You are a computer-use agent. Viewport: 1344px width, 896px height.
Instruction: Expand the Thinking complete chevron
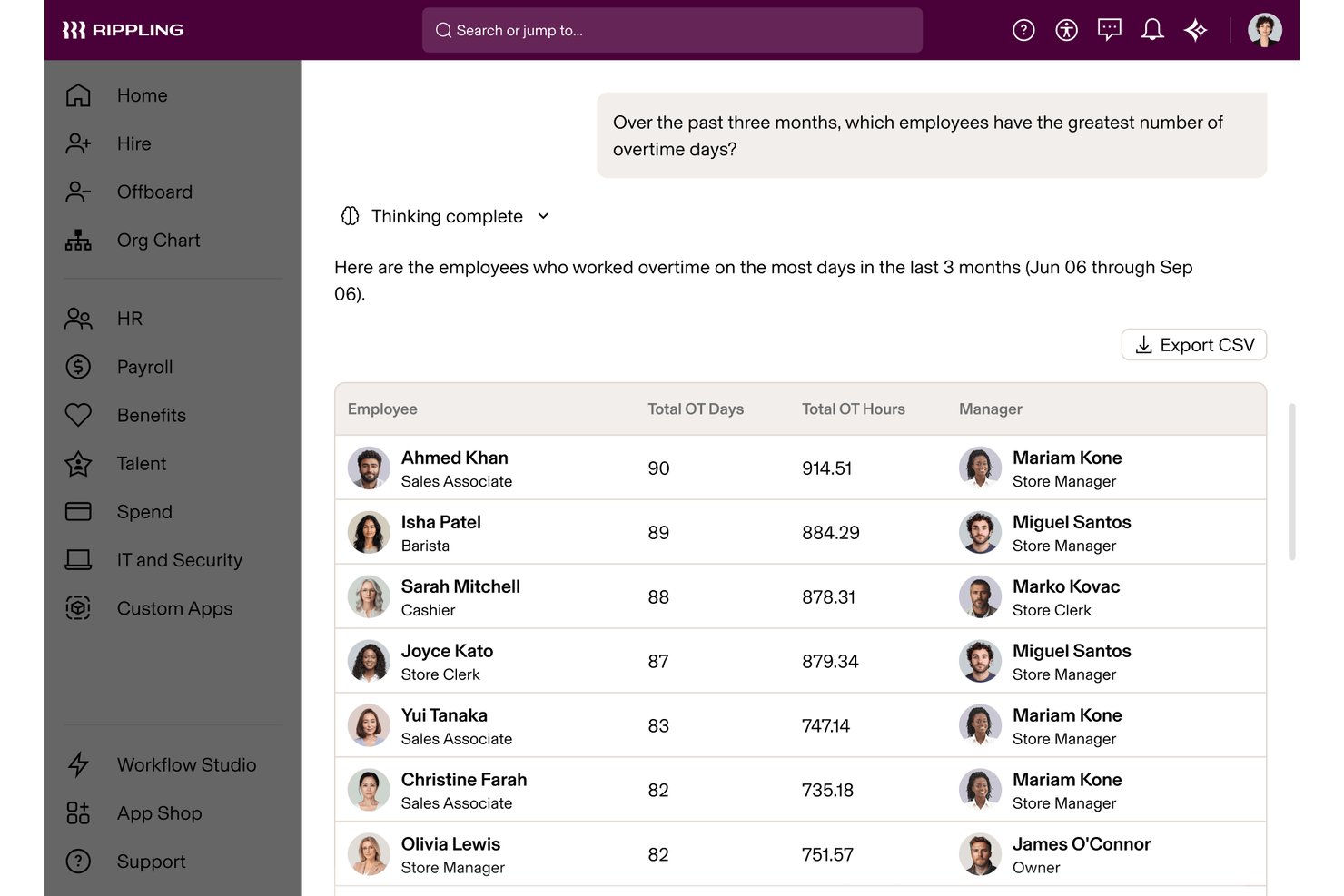[543, 216]
